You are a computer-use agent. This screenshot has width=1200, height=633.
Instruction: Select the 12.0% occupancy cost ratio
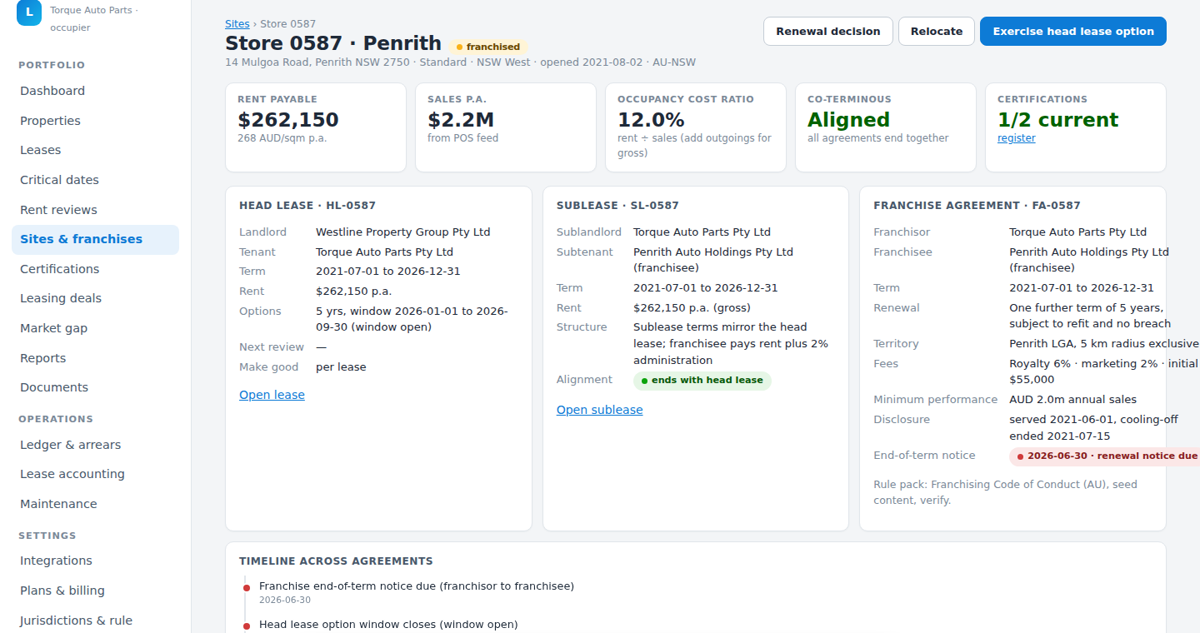coord(651,120)
